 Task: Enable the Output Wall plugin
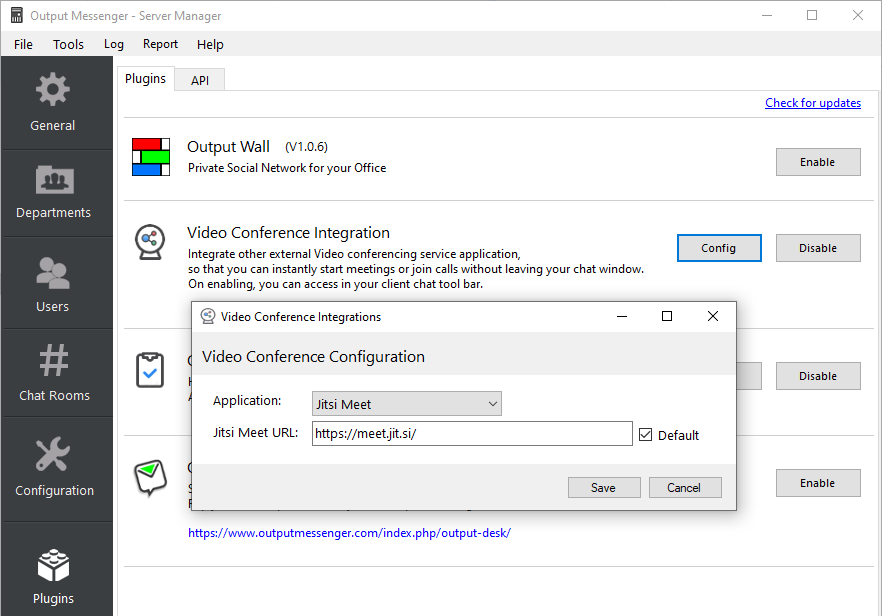[818, 162]
